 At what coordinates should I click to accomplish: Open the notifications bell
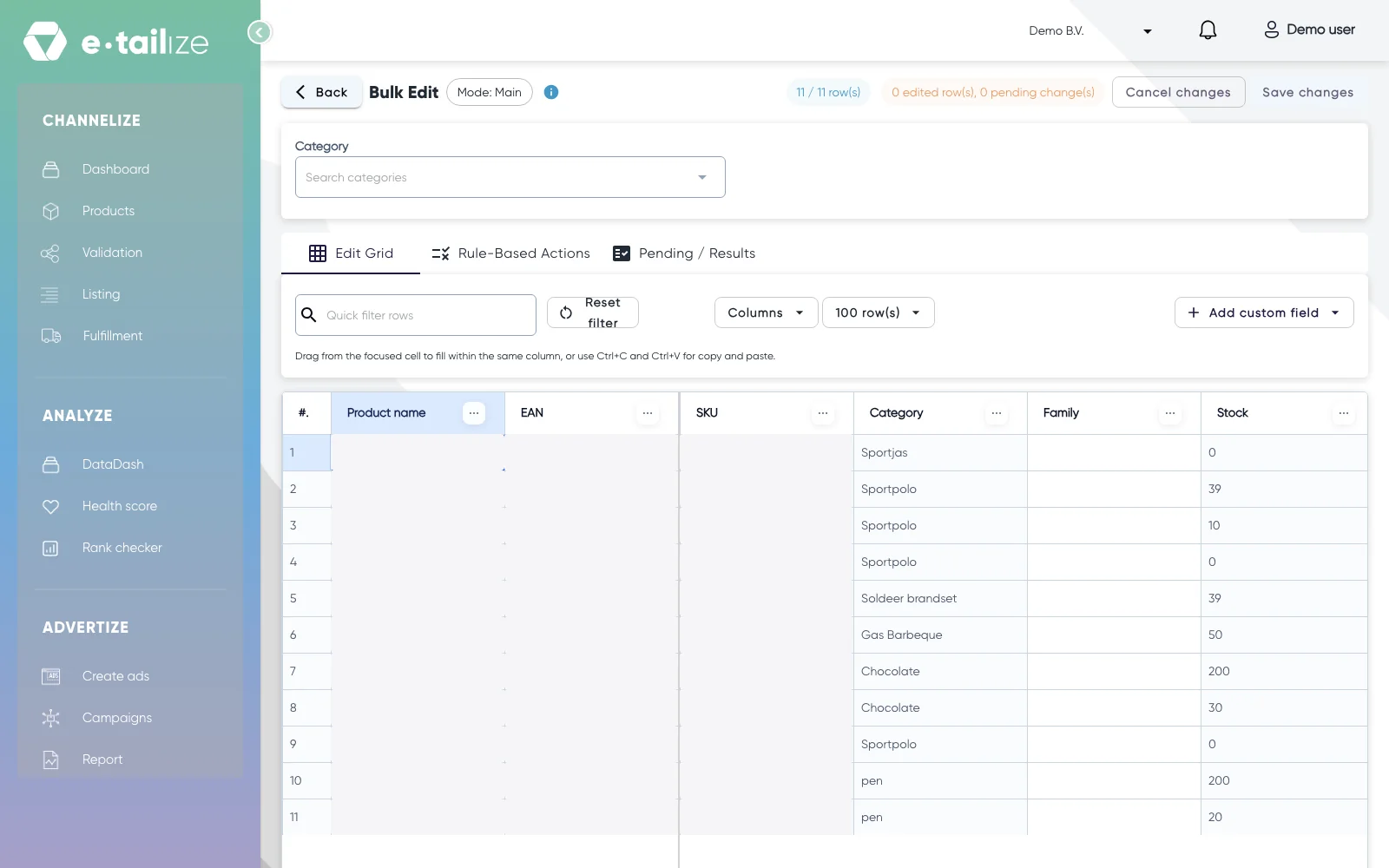1208,30
